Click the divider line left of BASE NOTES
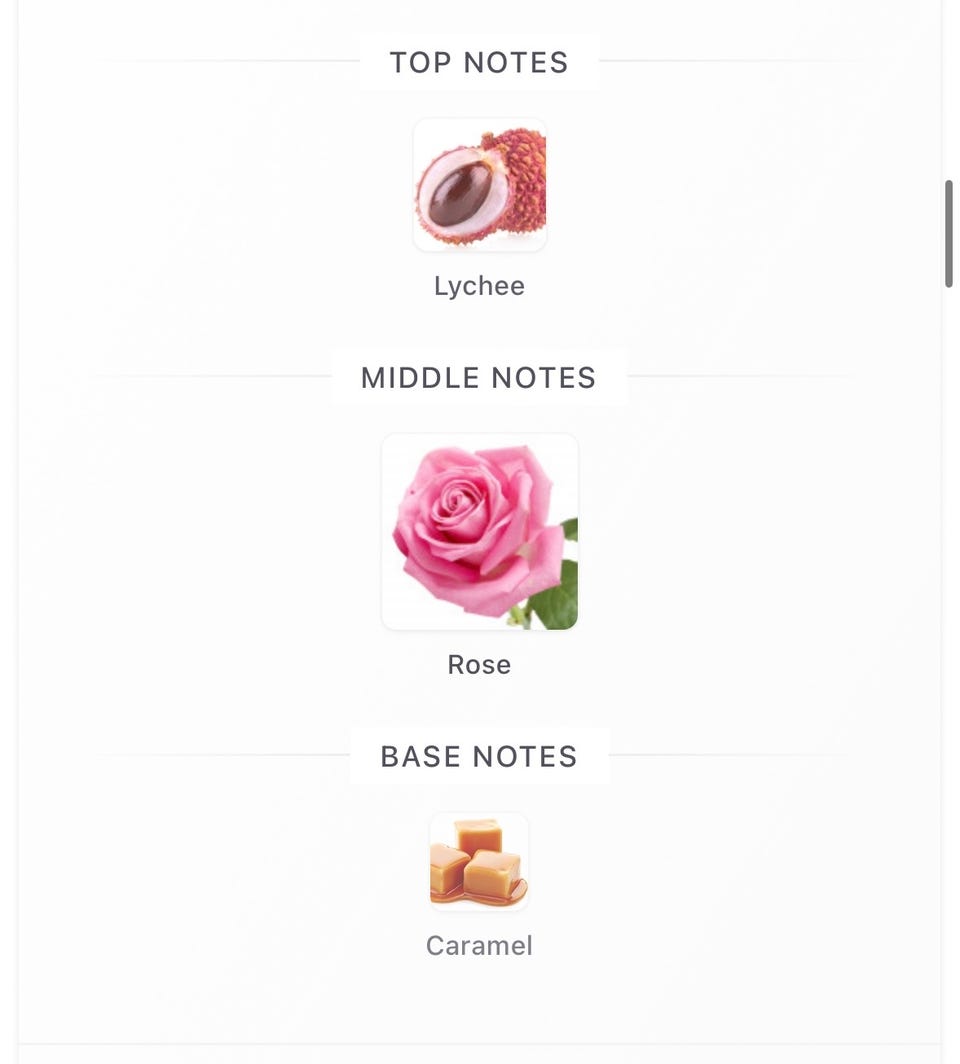Image resolution: width=960 pixels, height=1064 pixels. [x=224, y=755]
